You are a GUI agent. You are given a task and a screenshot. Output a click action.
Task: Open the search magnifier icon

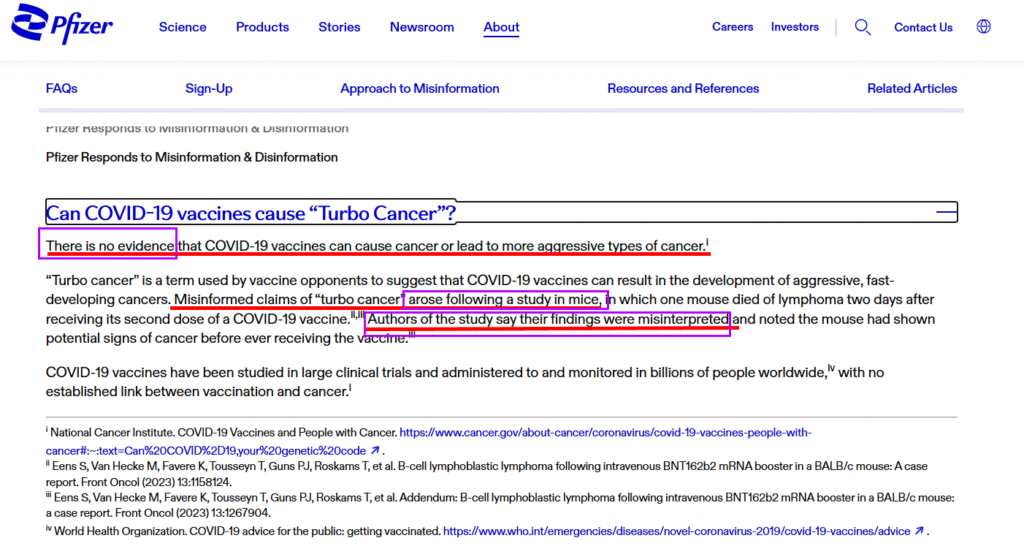pos(862,27)
